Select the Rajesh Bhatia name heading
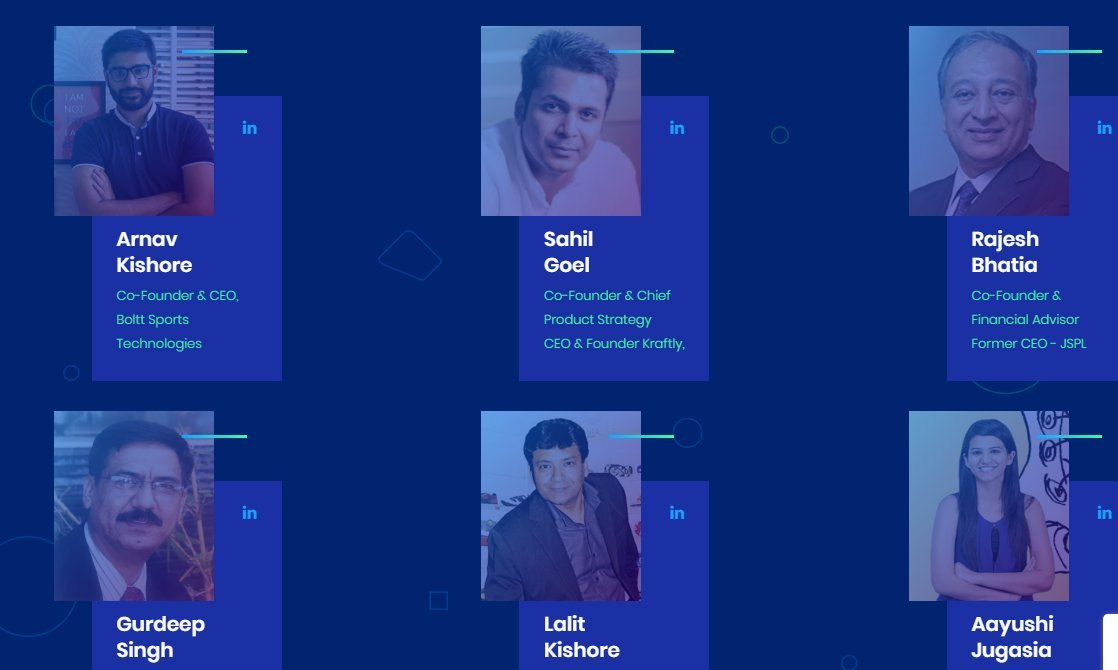The image size is (1118, 670). coord(1005,252)
